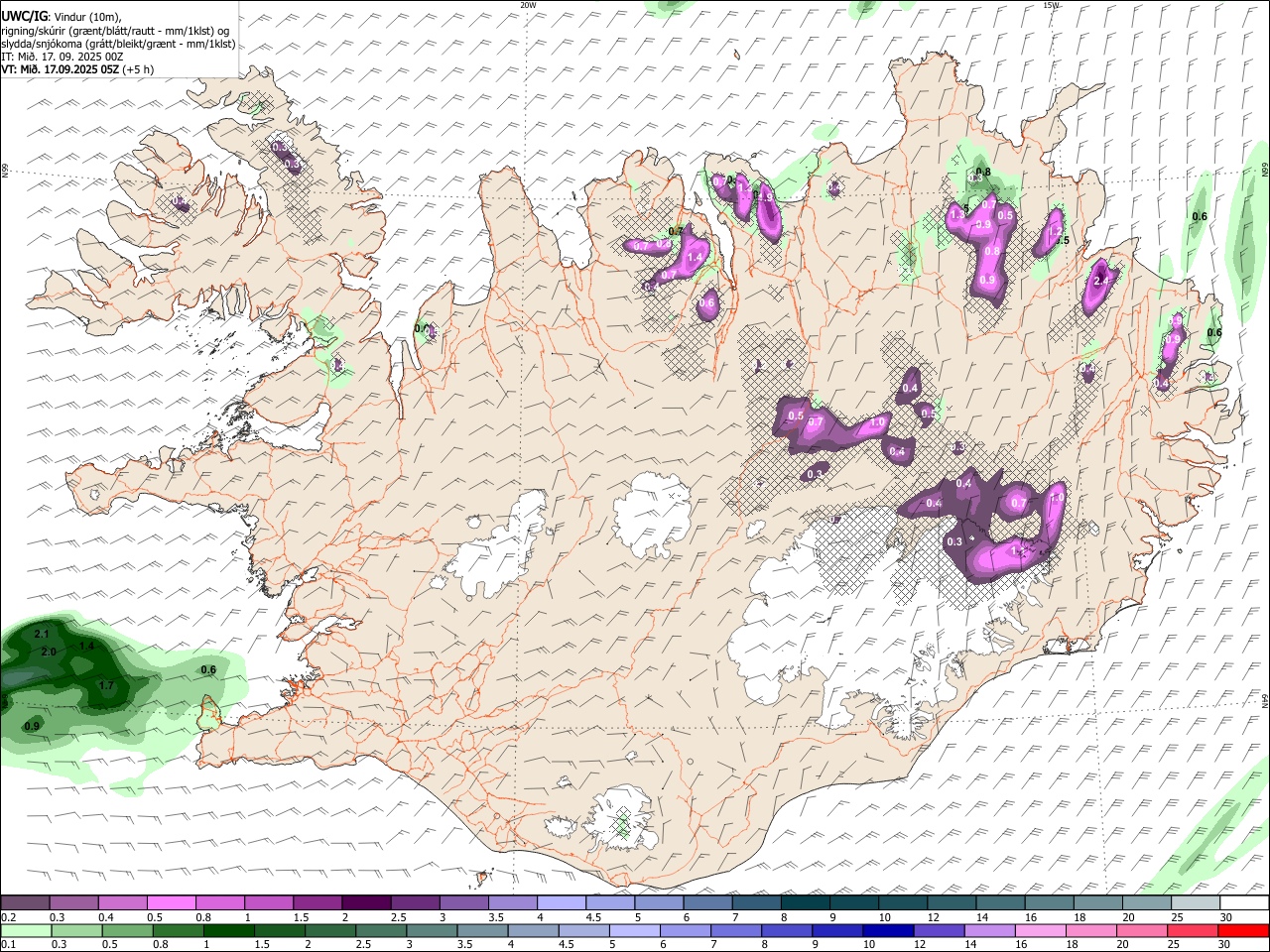Click the bright red rain legend swatch

point(1242,931)
